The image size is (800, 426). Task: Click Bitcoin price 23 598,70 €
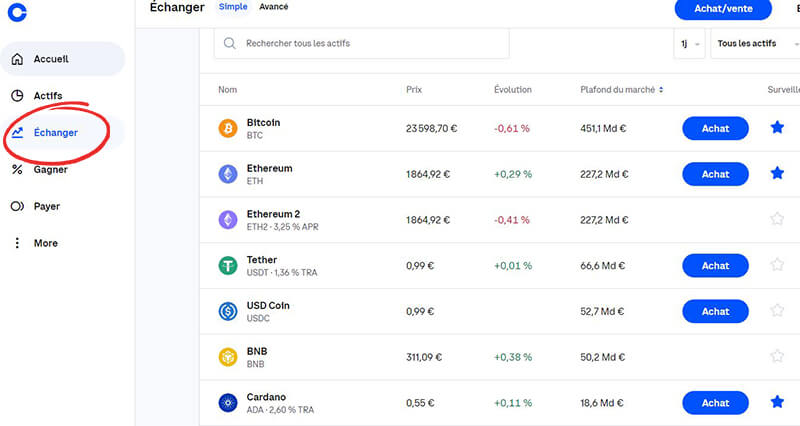(x=432, y=129)
